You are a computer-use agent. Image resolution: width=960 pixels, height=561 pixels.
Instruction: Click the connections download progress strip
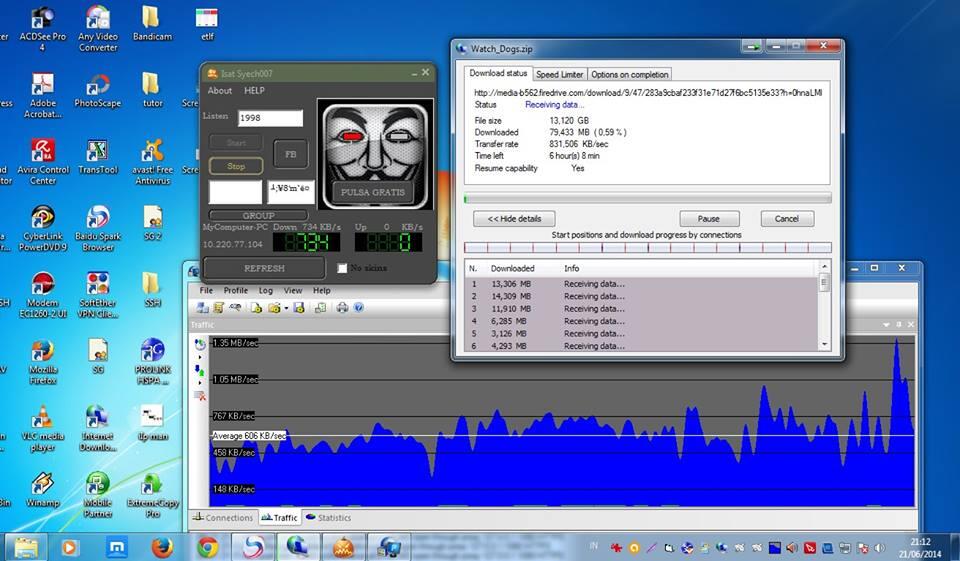(x=648, y=247)
